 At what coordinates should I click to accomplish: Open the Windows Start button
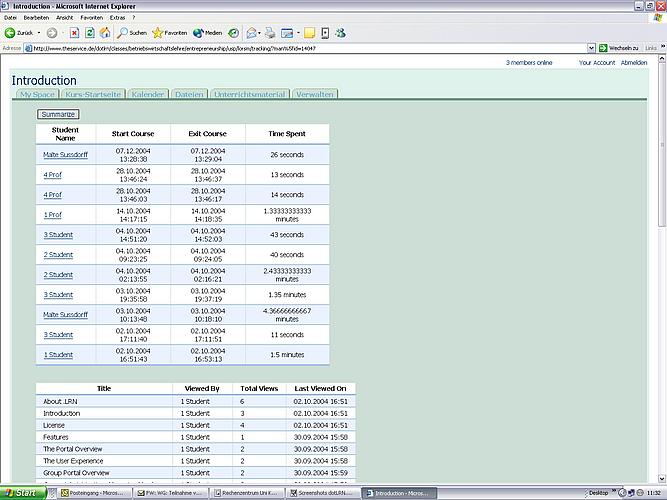click(x=23, y=493)
